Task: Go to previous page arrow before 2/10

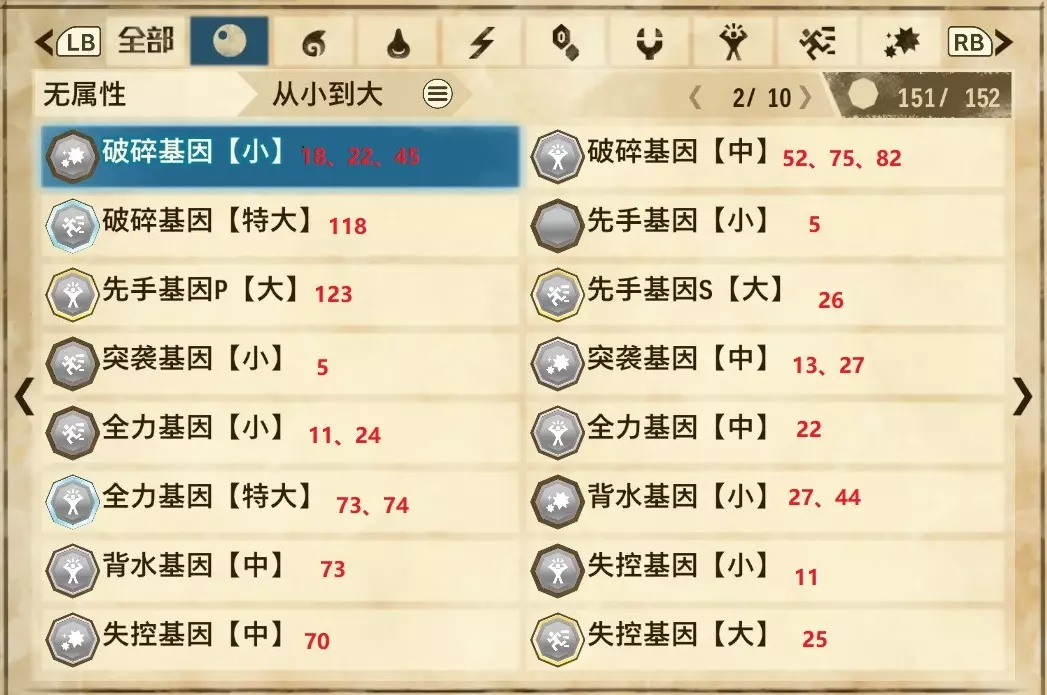Action: point(695,98)
